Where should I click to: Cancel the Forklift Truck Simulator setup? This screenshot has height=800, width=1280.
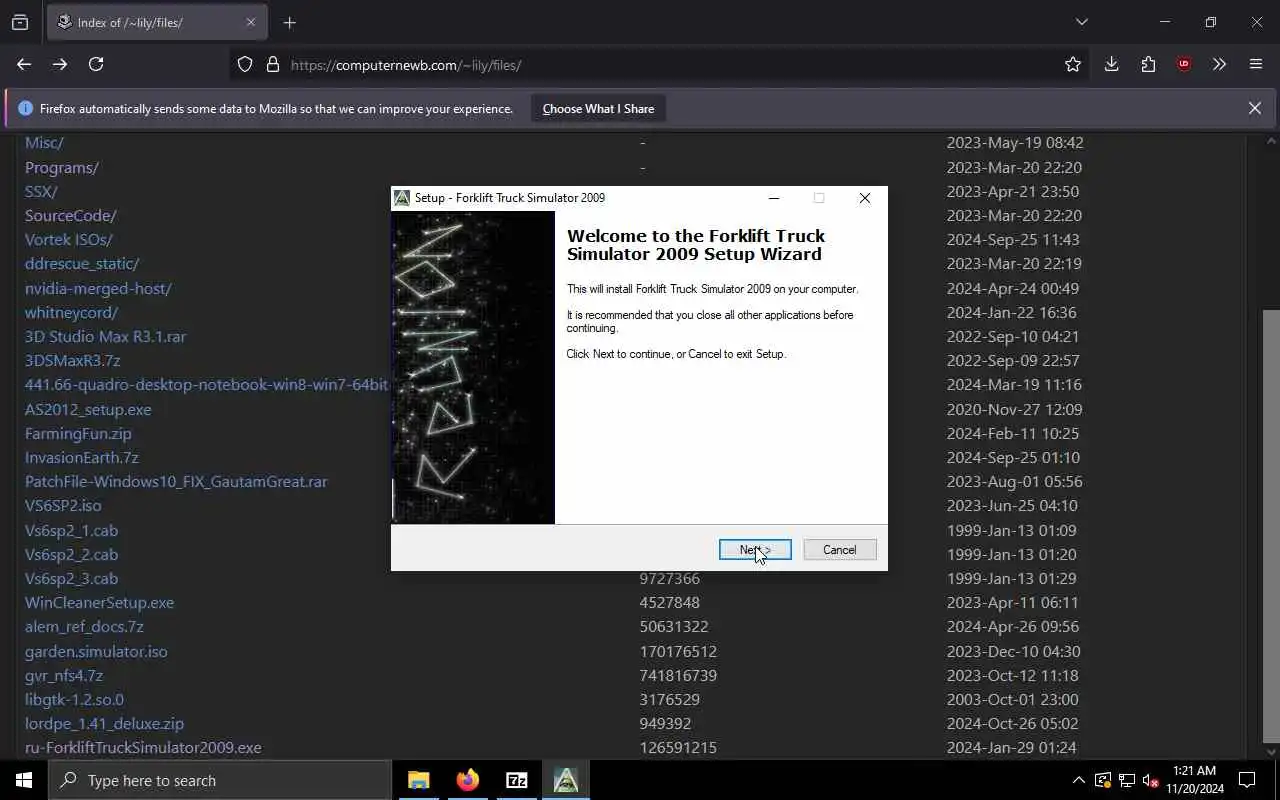click(839, 550)
